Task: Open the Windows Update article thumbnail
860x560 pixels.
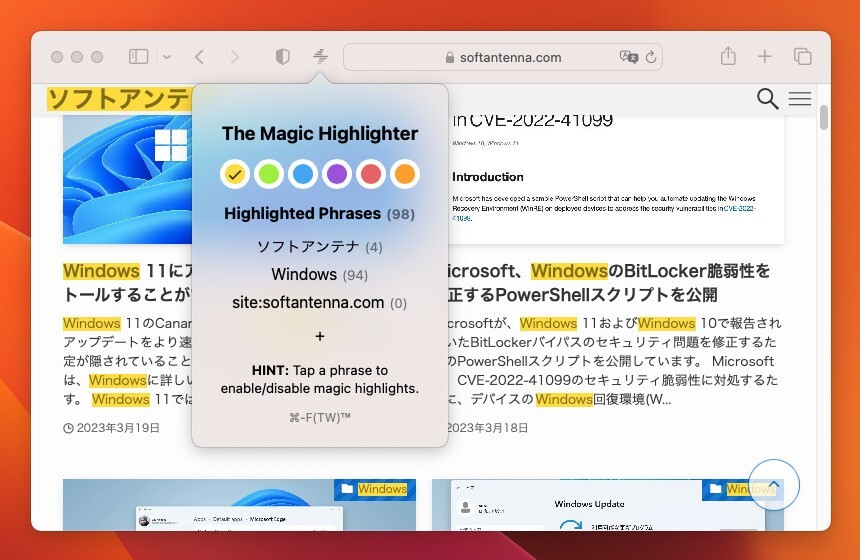Action: pos(608,505)
